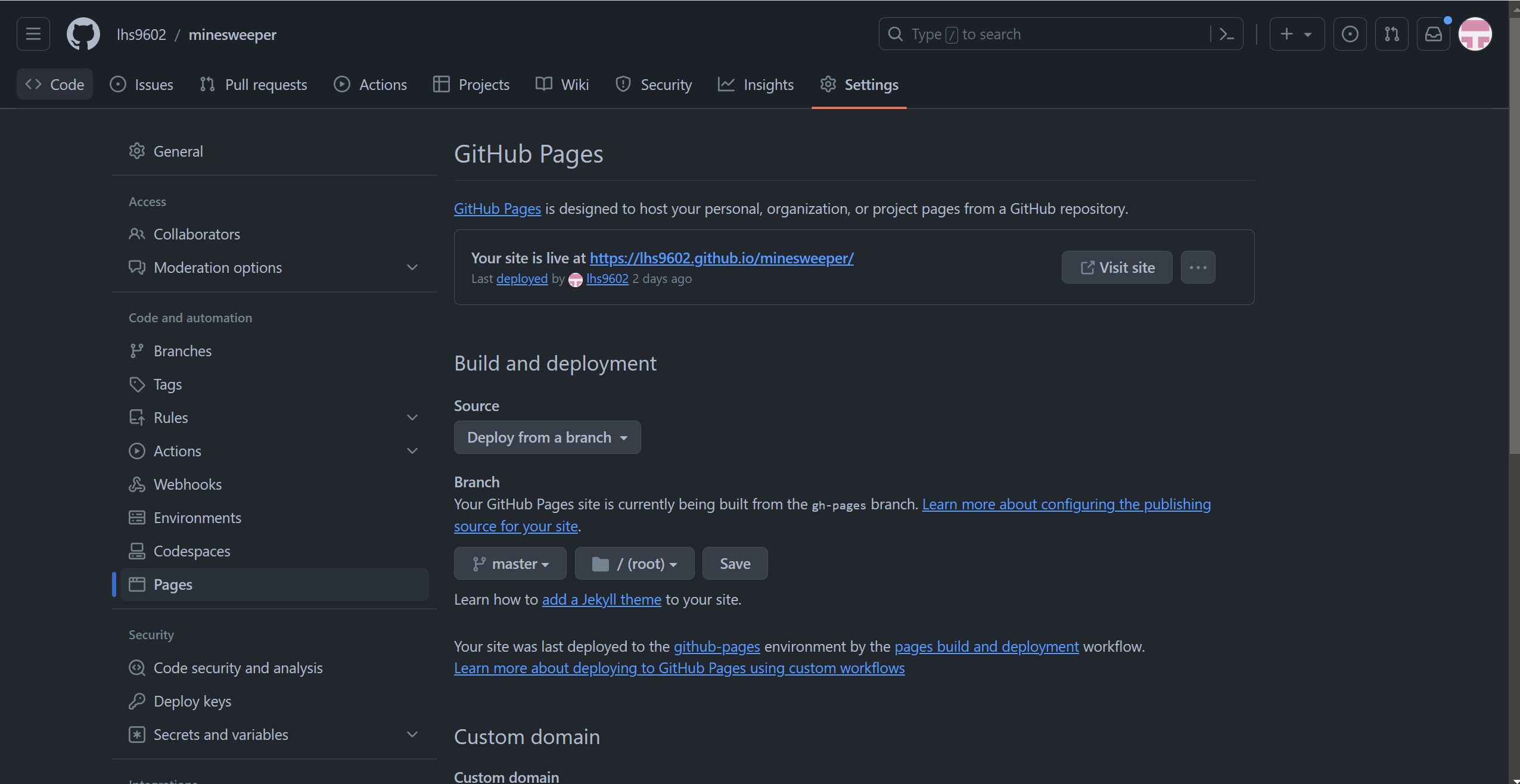The width and height of the screenshot is (1520, 784).
Task: Open the hamburger navigation menu
Action: [33, 34]
